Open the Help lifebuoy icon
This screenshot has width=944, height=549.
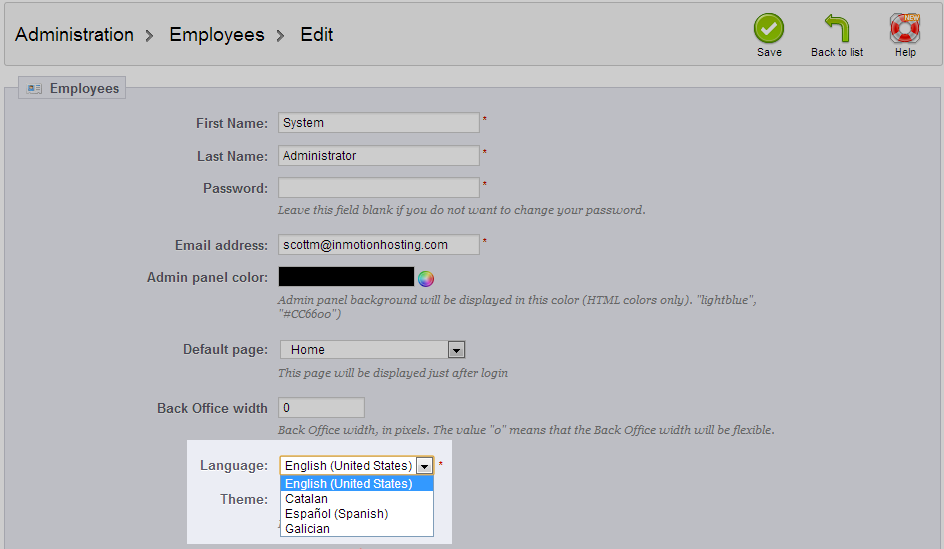point(904,28)
